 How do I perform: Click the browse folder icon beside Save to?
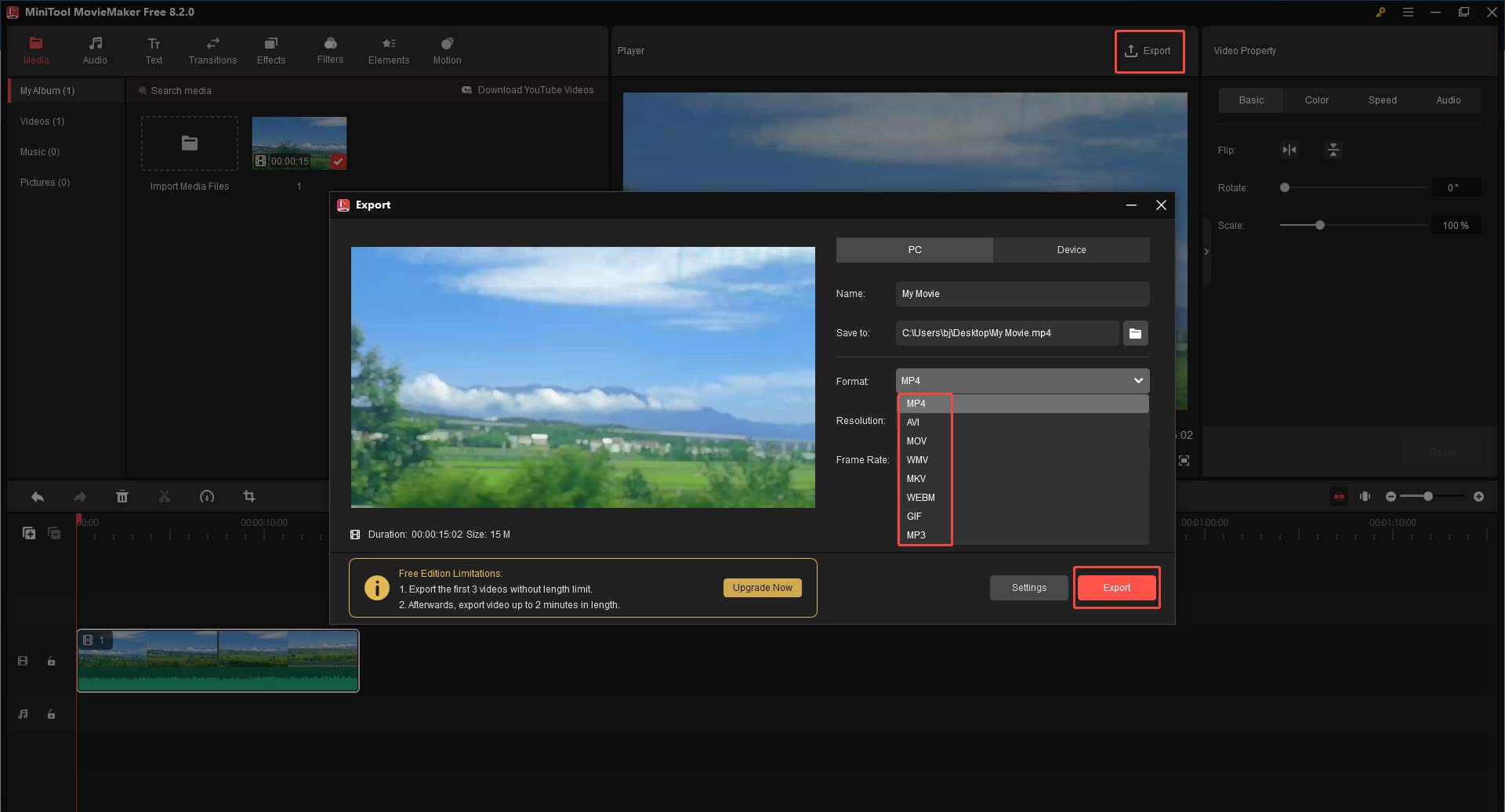point(1135,333)
